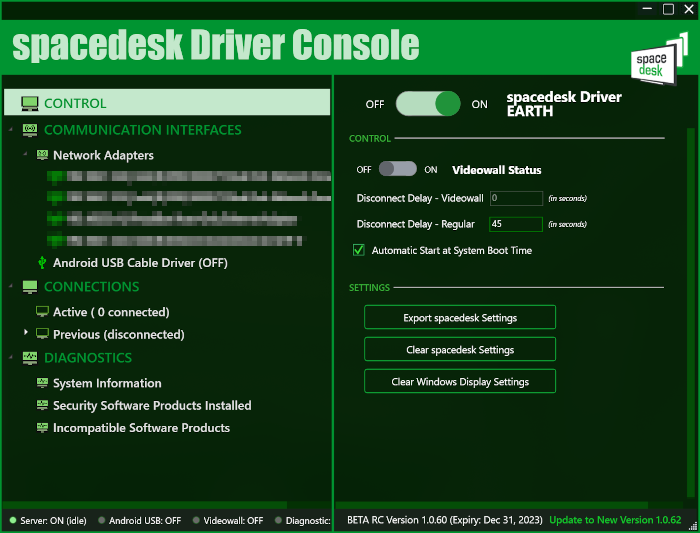The height and width of the screenshot is (533, 700).
Task: Click the Incompatible Software Products icon
Action: click(42, 427)
